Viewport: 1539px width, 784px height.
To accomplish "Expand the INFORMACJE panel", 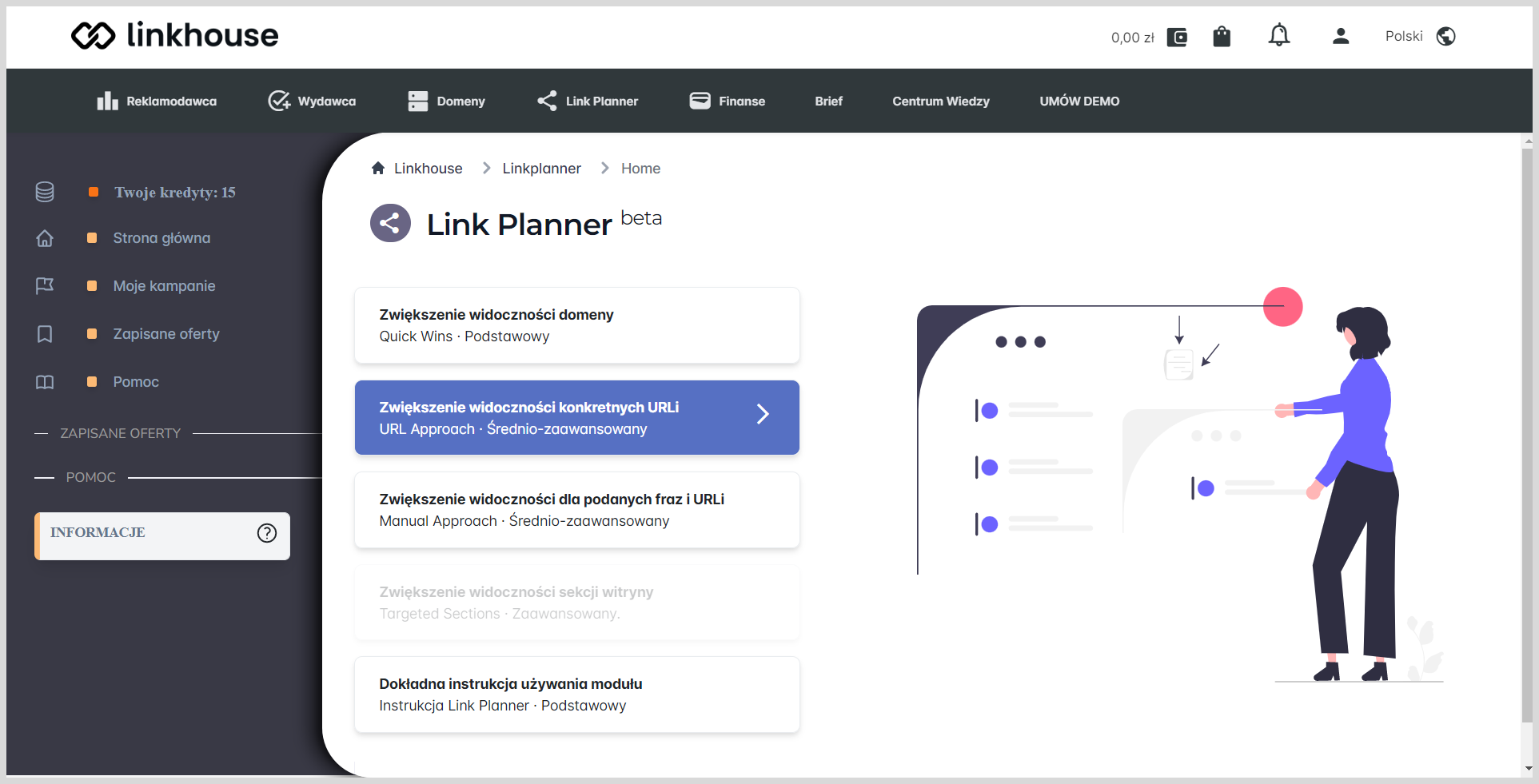I will (x=162, y=535).
